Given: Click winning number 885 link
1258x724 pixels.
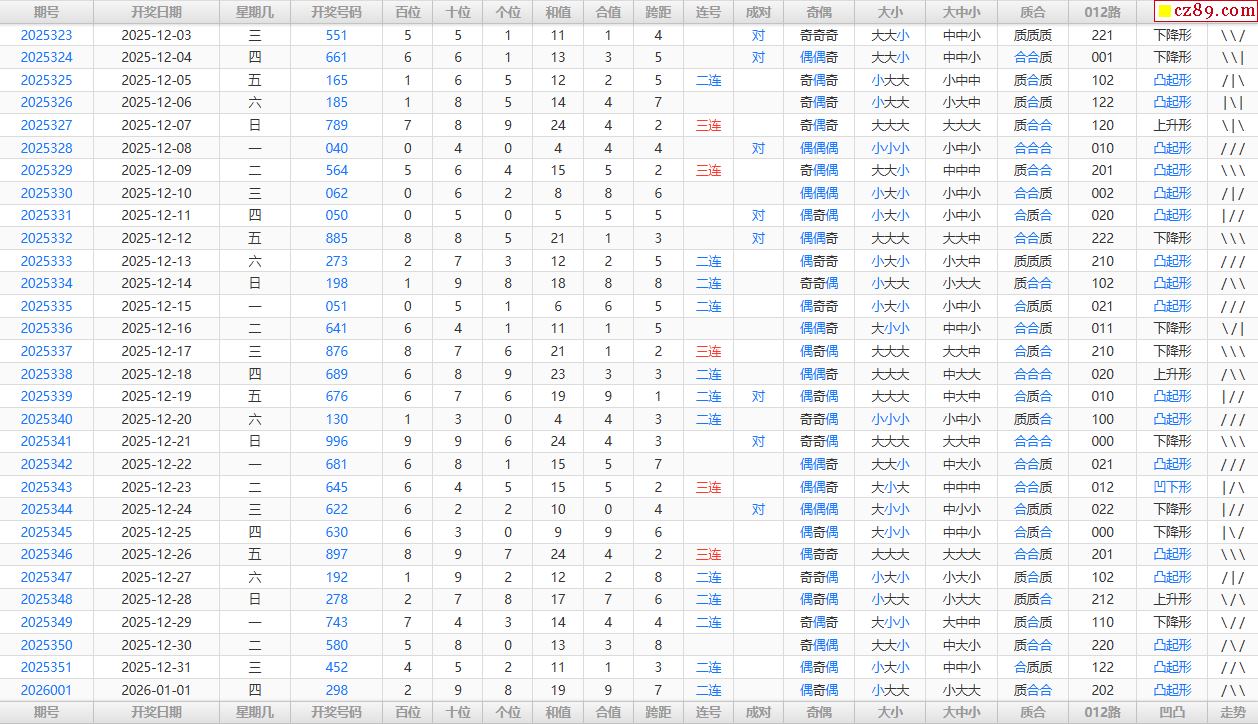Looking at the screenshot, I should 337,238.
